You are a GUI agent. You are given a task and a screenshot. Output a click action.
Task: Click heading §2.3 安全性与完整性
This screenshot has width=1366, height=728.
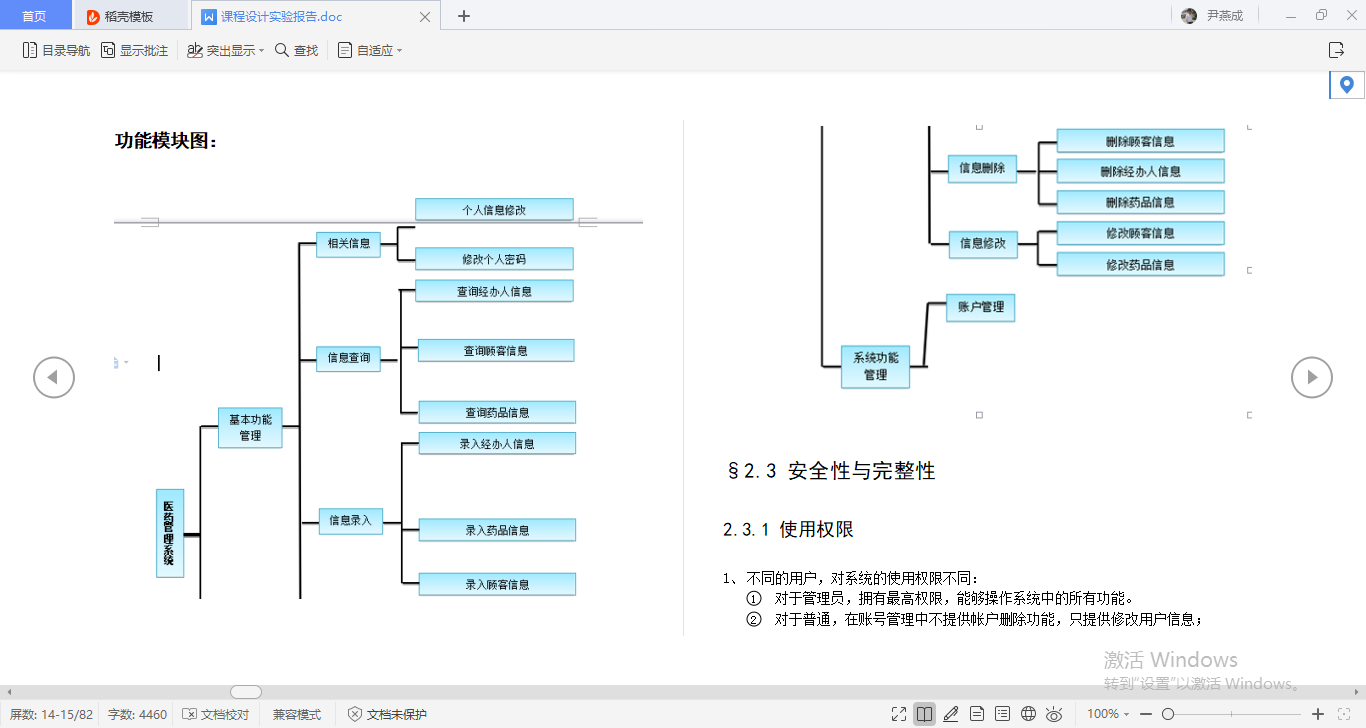coord(832,471)
